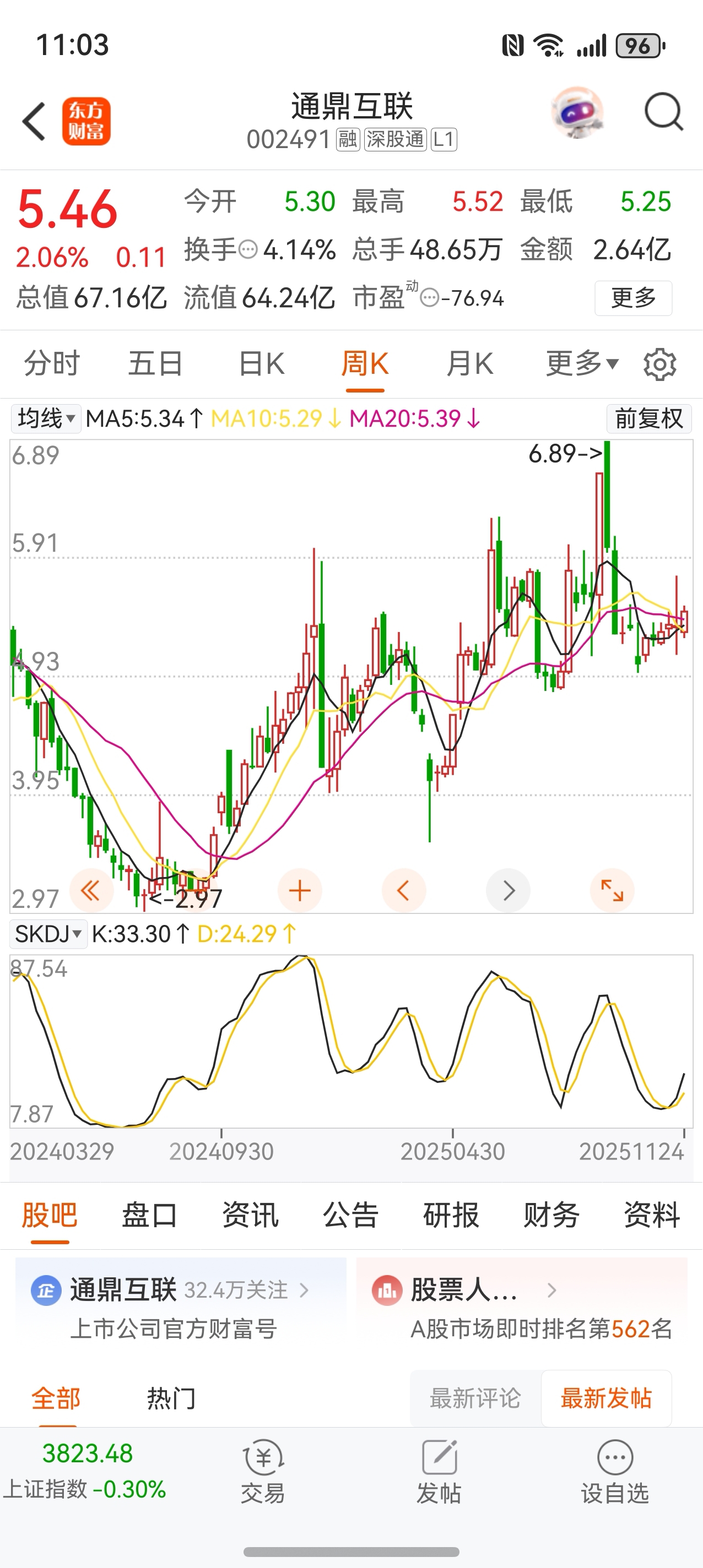Open the SKDJ indicator dropdown
Image resolution: width=703 pixels, height=1568 pixels.
47,934
